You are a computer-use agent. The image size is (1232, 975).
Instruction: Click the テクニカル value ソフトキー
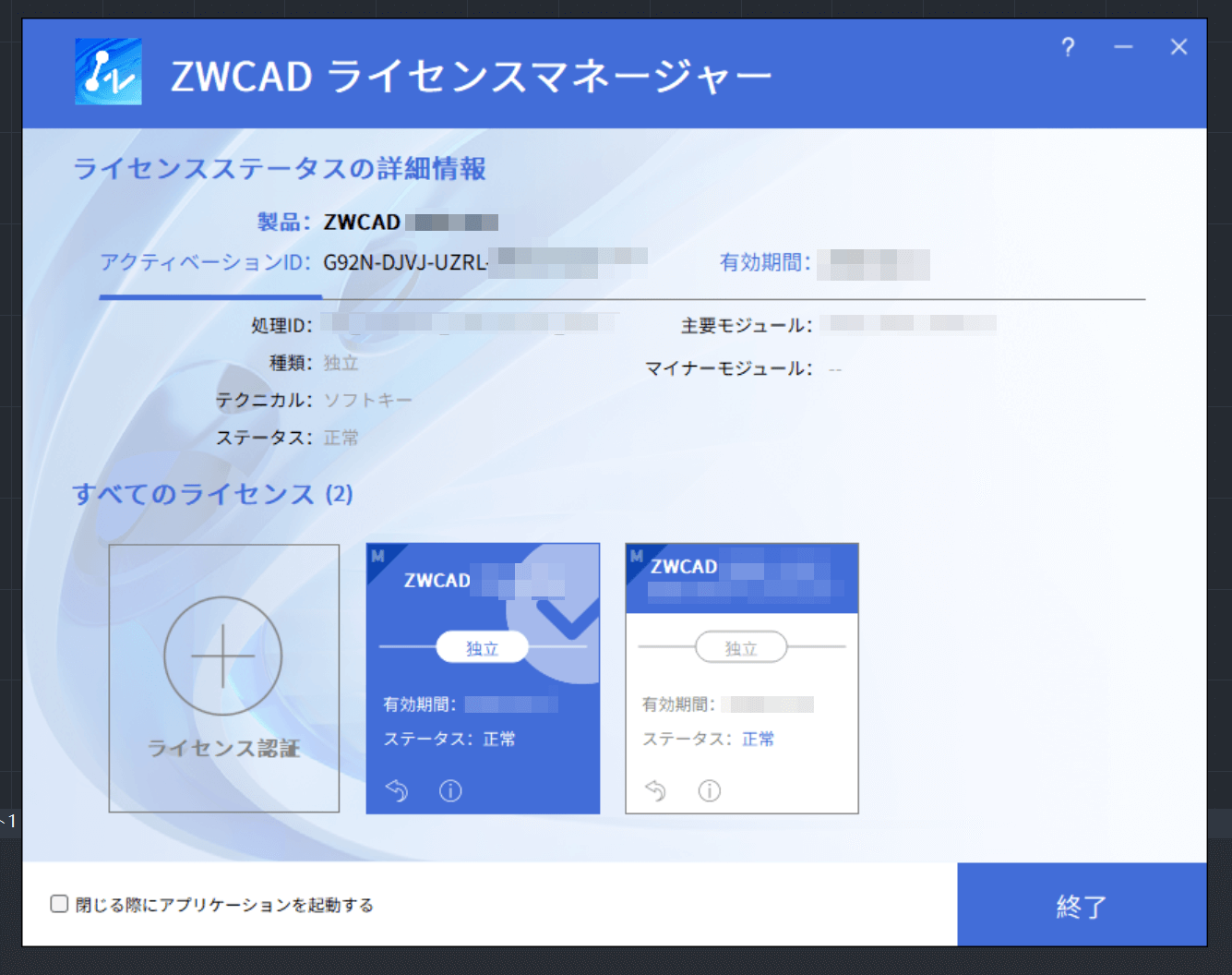tap(368, 400)
